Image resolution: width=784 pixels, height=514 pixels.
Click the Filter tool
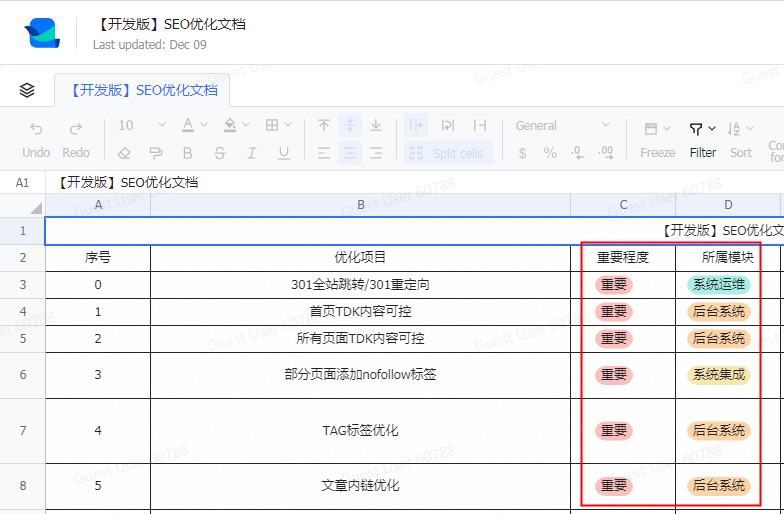703,139
